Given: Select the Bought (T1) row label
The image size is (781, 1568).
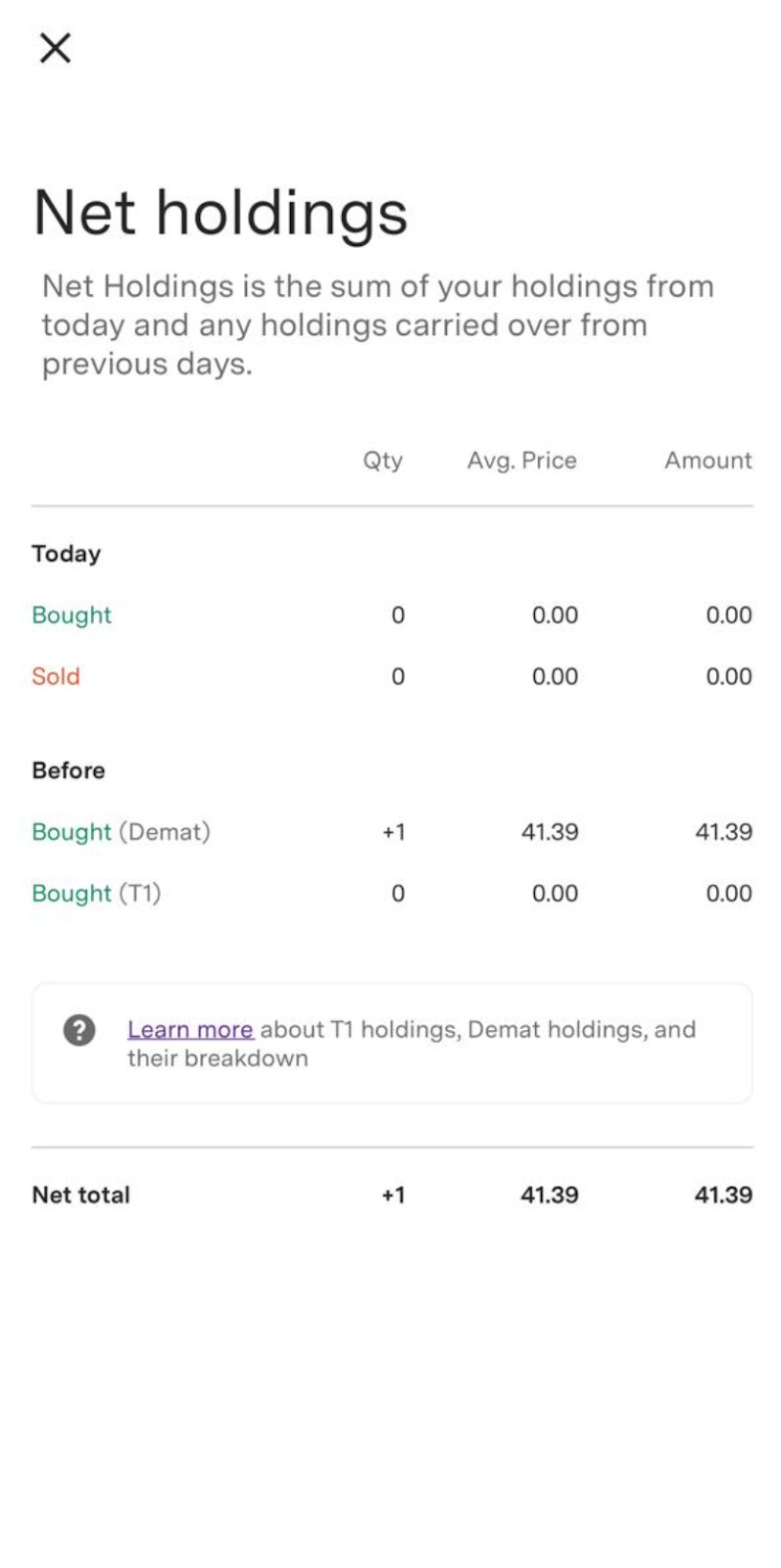Looking at the screenshot, I should [96, 894].
